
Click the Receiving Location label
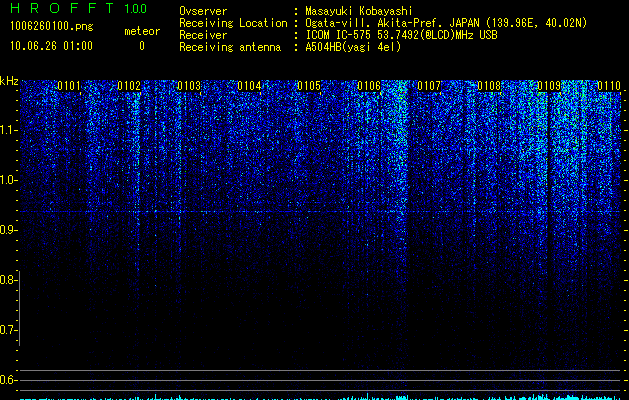[x=233, y=23]
